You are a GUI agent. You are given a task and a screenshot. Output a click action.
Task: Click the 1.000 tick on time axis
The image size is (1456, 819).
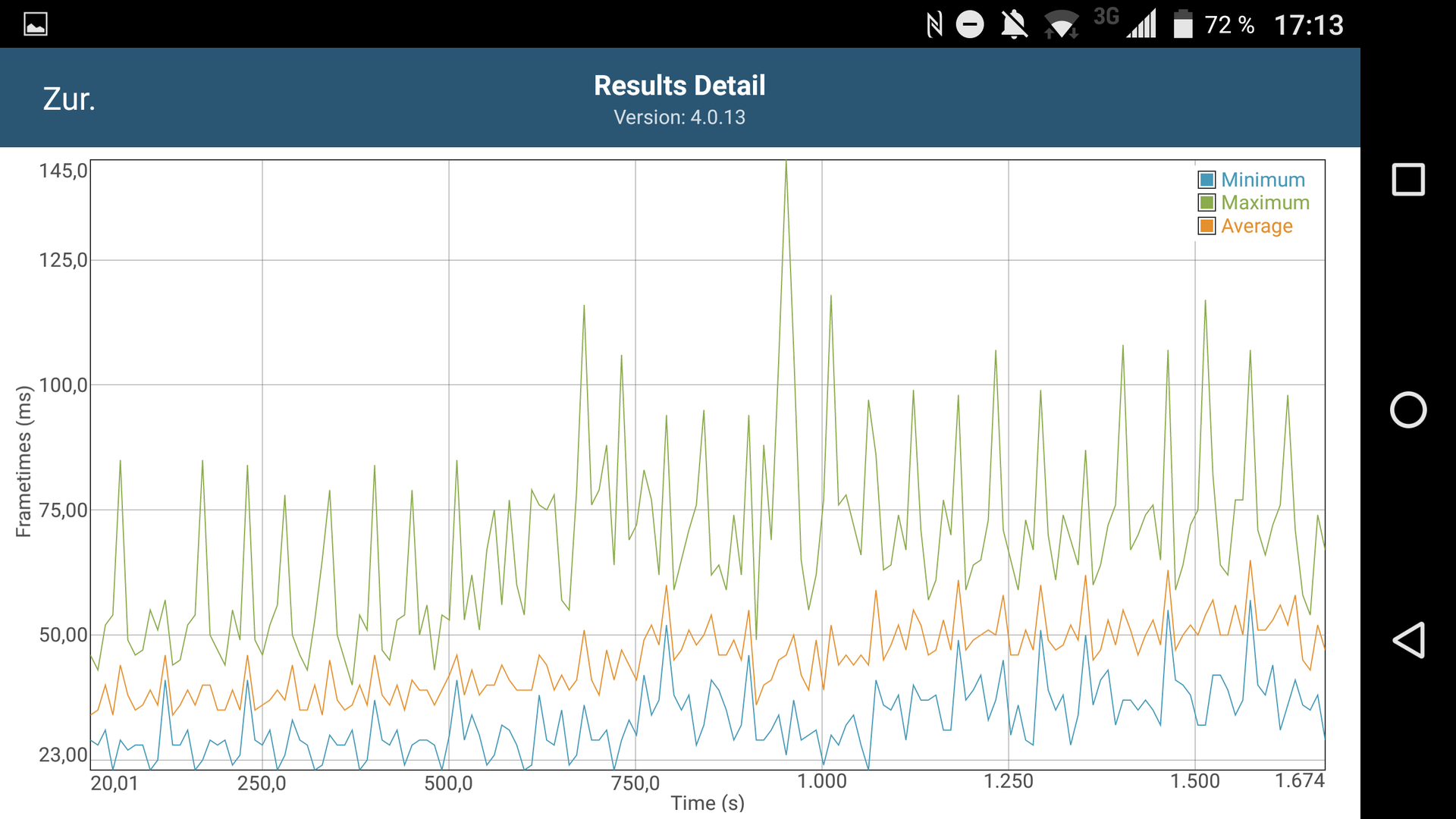pyautogui.click(x=821, y=781)
